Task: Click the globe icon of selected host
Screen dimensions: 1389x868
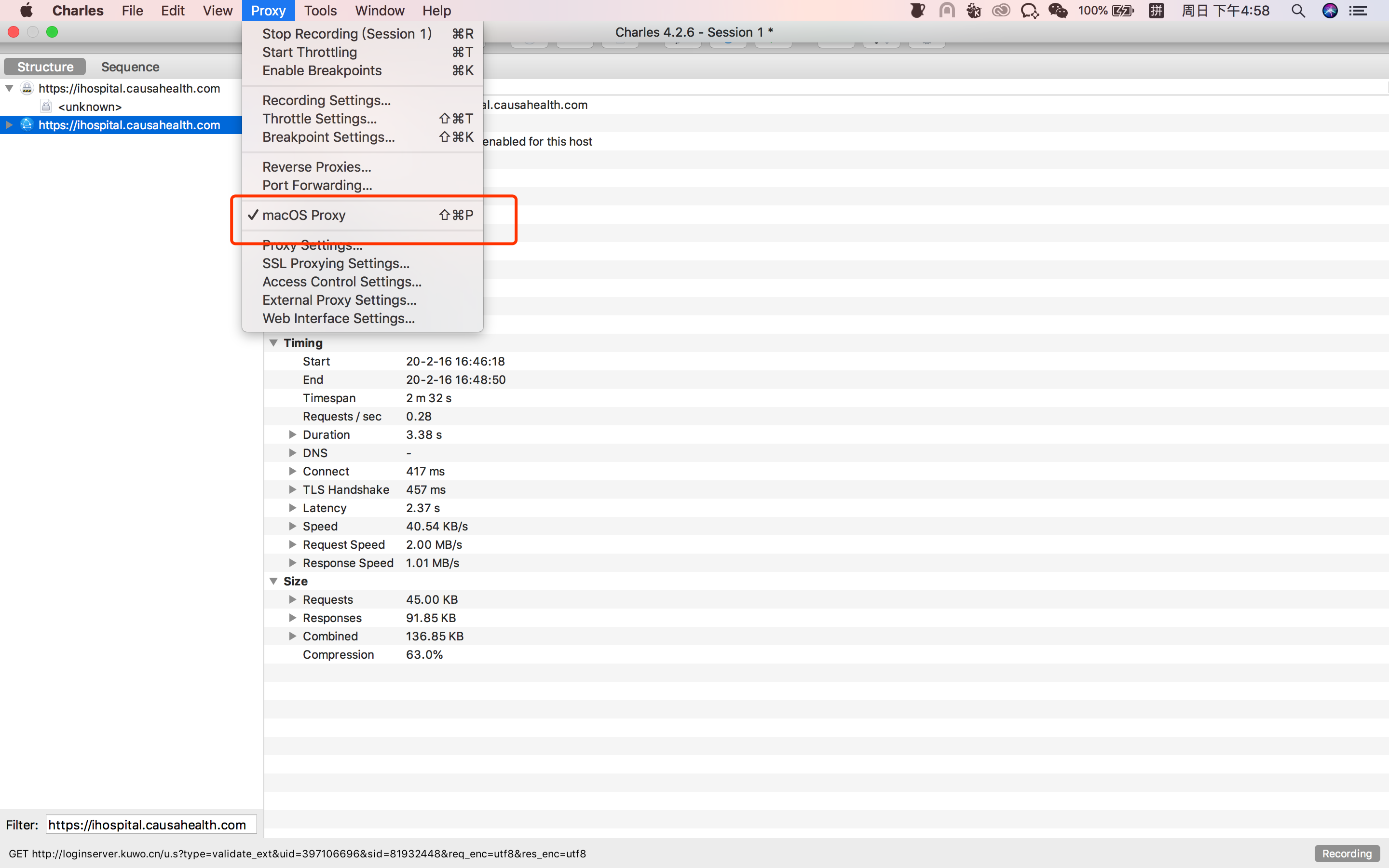Action: [x=27, y=124]
